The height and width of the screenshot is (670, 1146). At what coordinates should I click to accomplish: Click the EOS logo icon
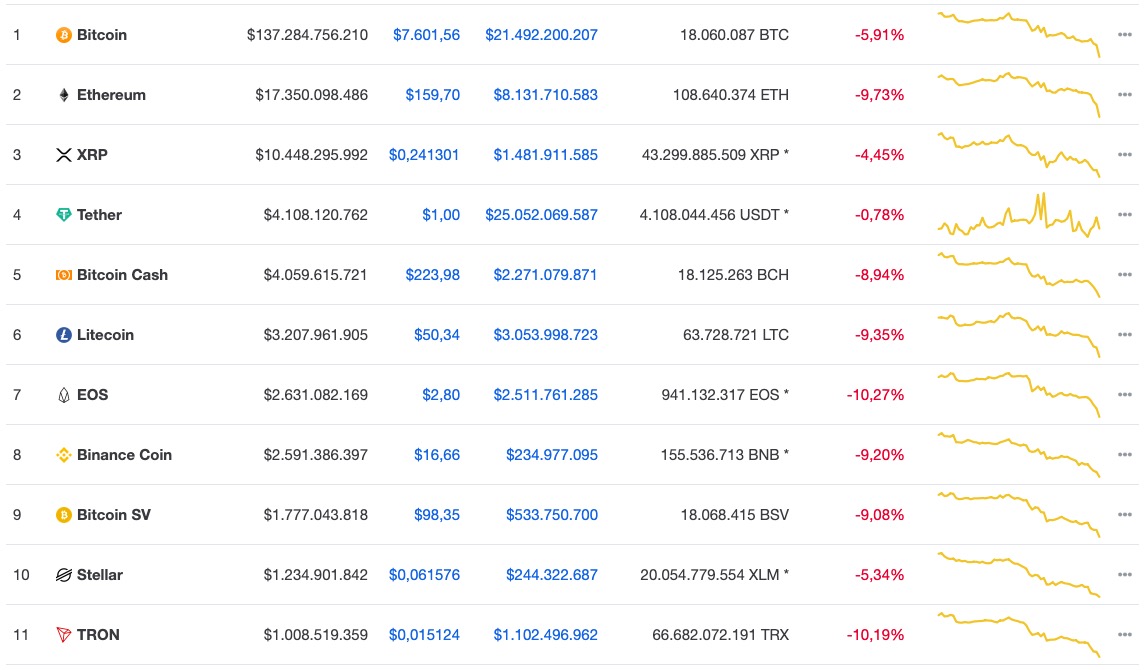[64, 395]
